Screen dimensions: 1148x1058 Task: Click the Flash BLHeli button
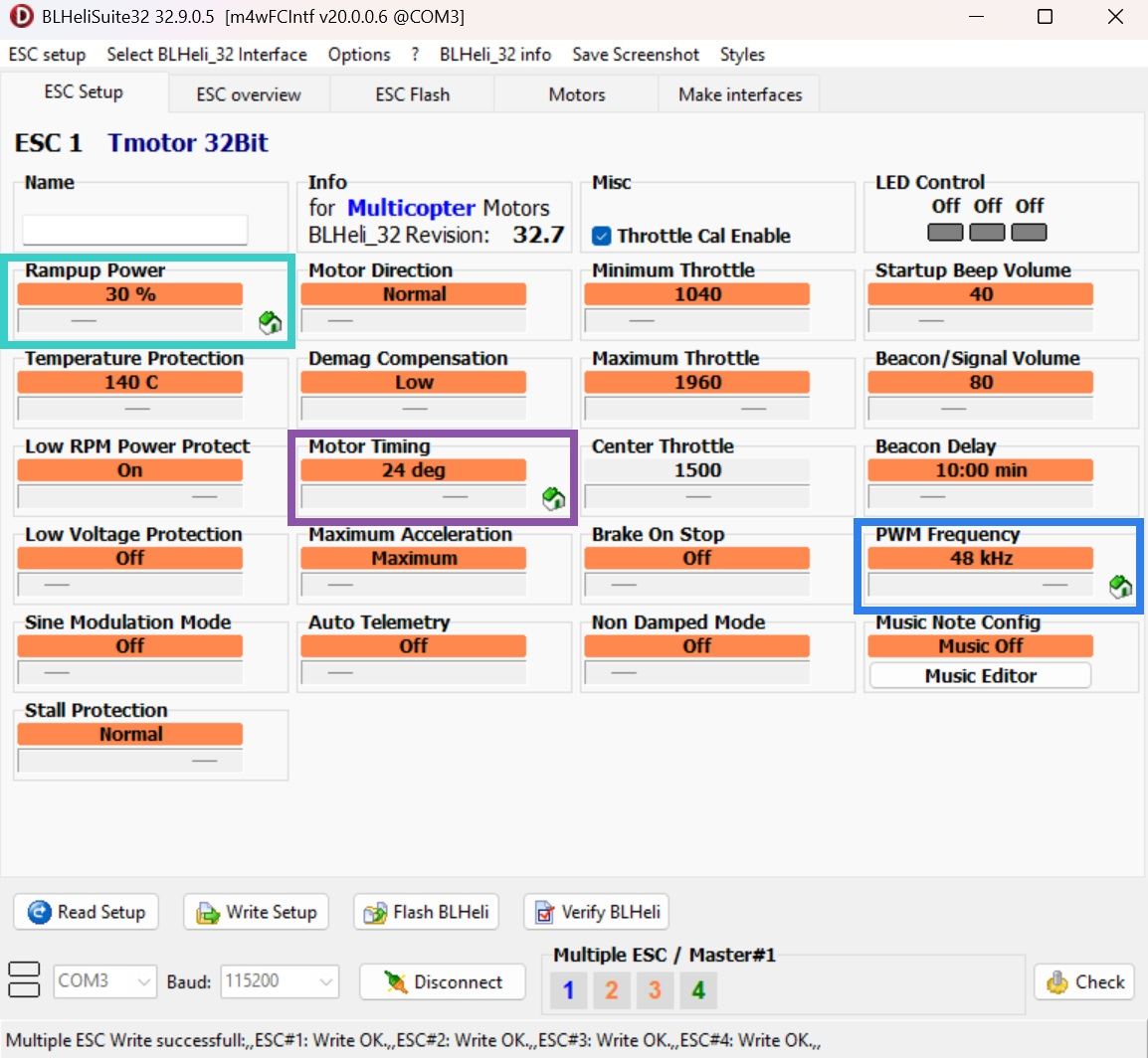[x=427, y=912]
